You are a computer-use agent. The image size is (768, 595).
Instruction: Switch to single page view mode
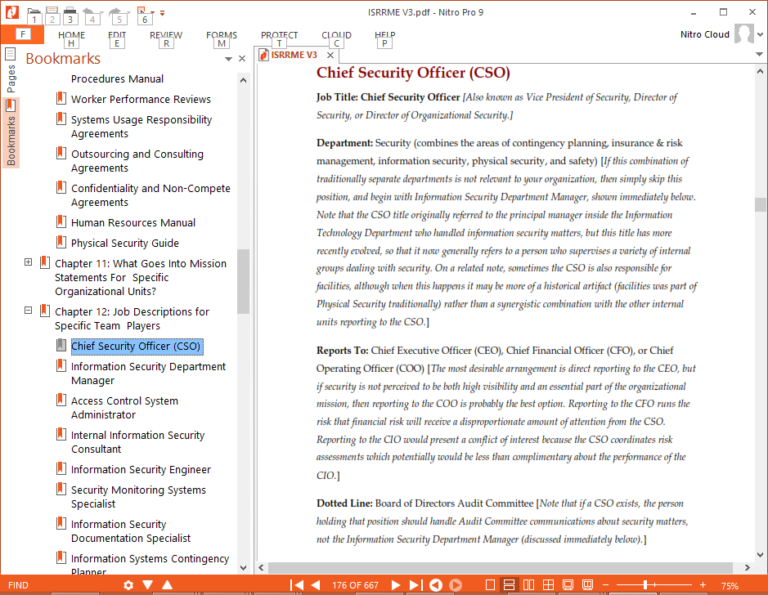pos(490,585)
